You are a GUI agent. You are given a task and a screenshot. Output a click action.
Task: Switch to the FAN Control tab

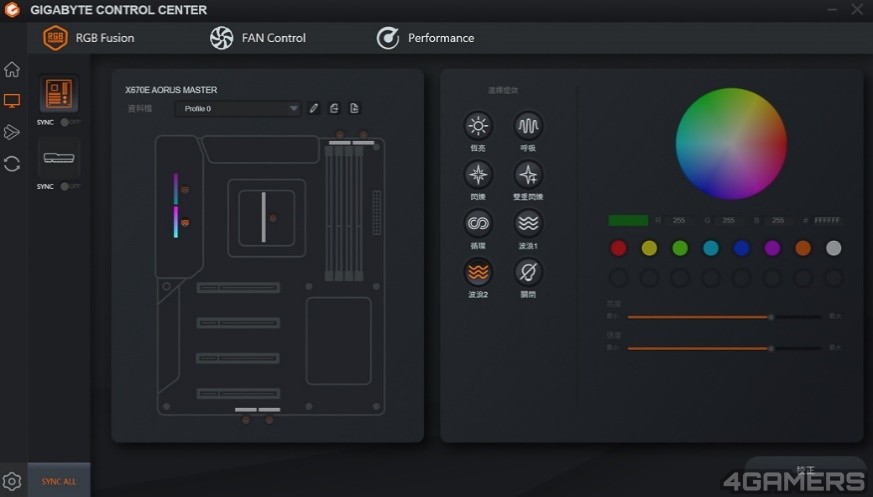tap(258, 38)
